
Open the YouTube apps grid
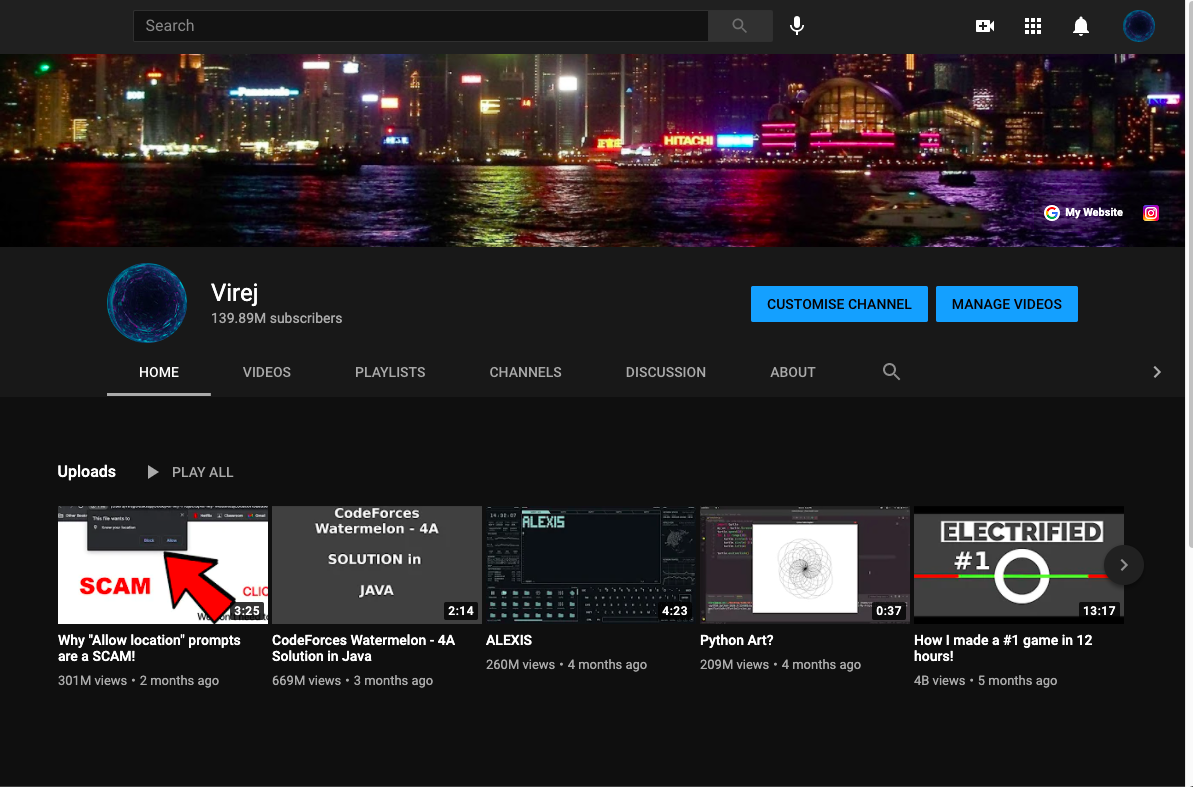pos(1032,26)
